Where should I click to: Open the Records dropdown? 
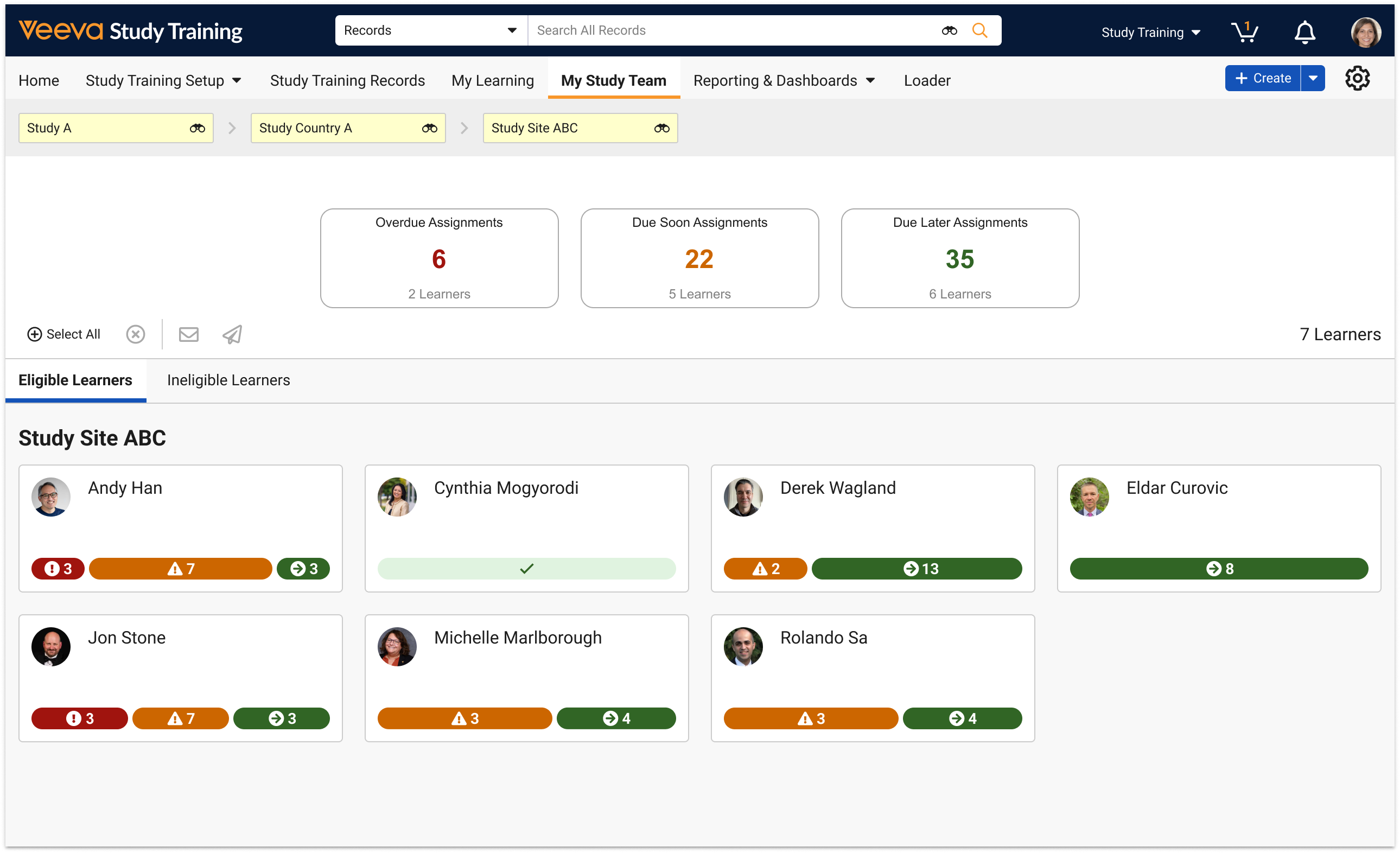(430, 30)
